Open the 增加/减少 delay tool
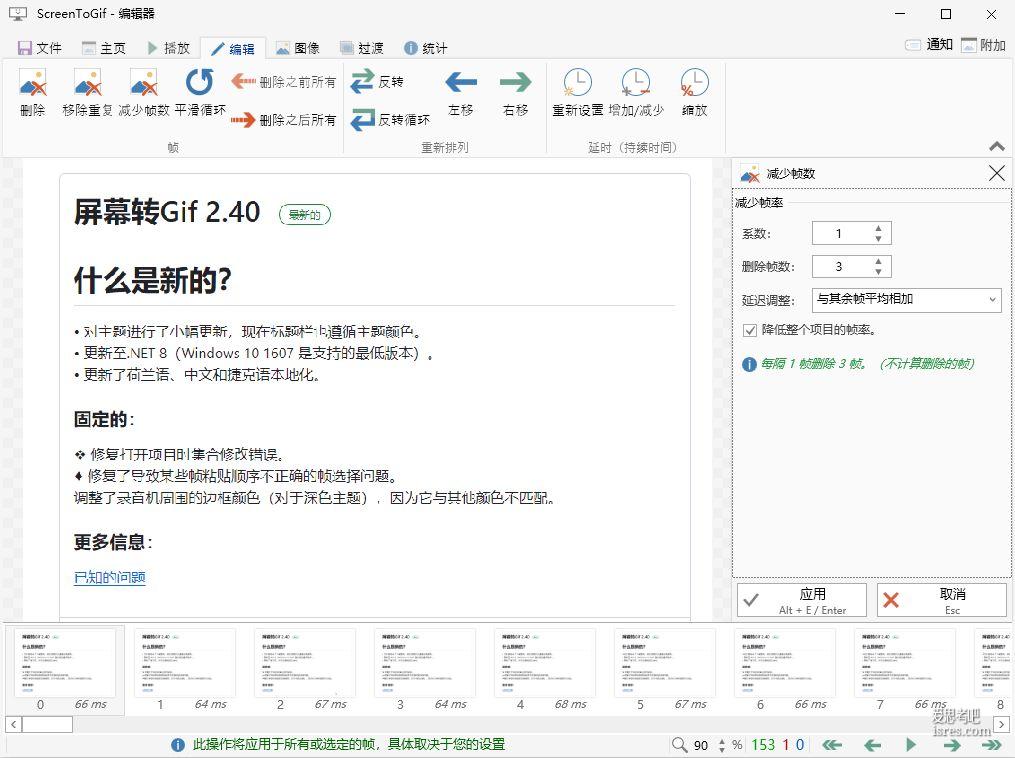1015x758 pixels. pos(636,93)
